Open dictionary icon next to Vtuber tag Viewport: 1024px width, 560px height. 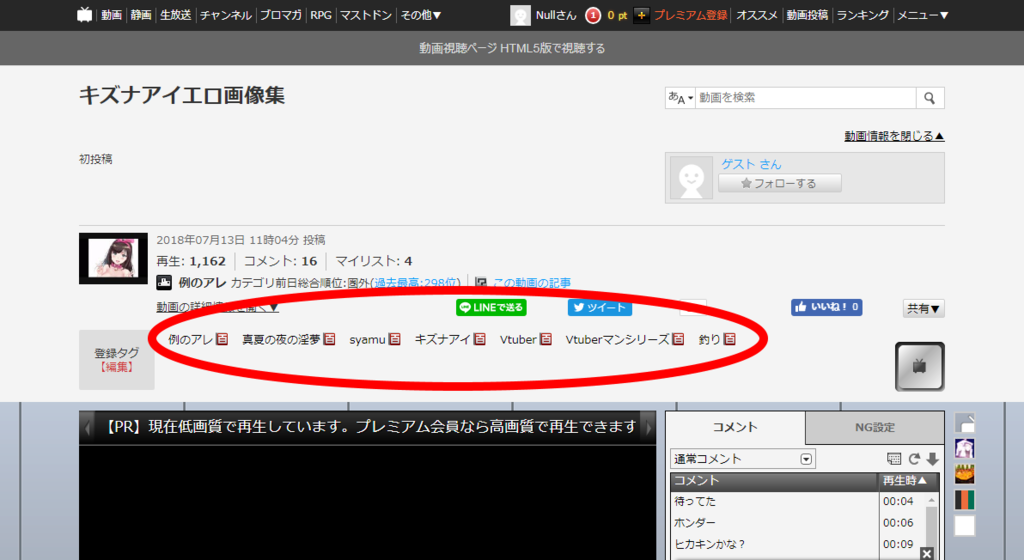(x=546, y=339)
